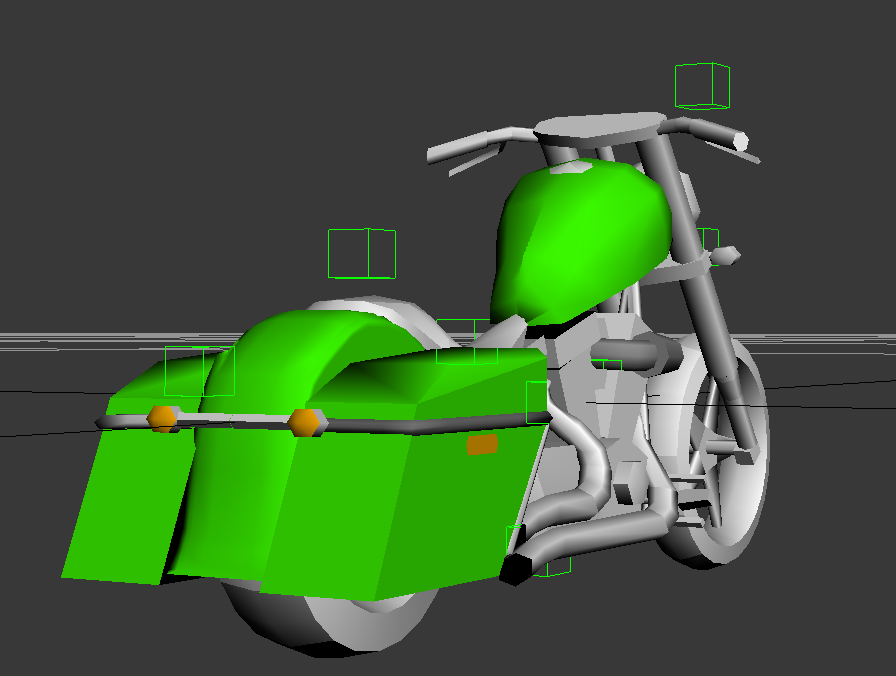Select the left orange hexagonal marker
This screenshot has width=896, height=676.
click(160, 417)
